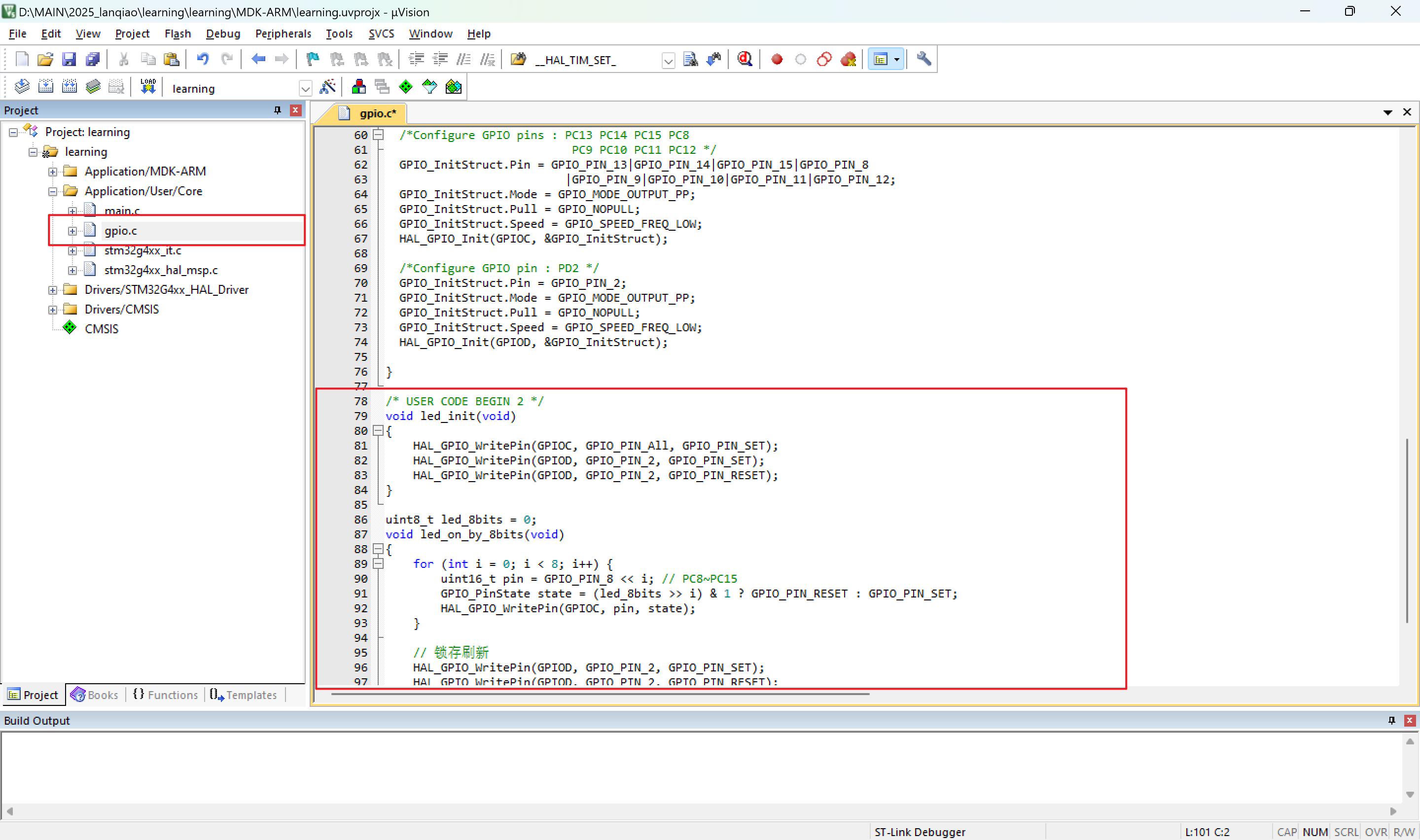Open Configuration with the wrench icon
Screen dimensions: 1420x840
click(923, 59)
